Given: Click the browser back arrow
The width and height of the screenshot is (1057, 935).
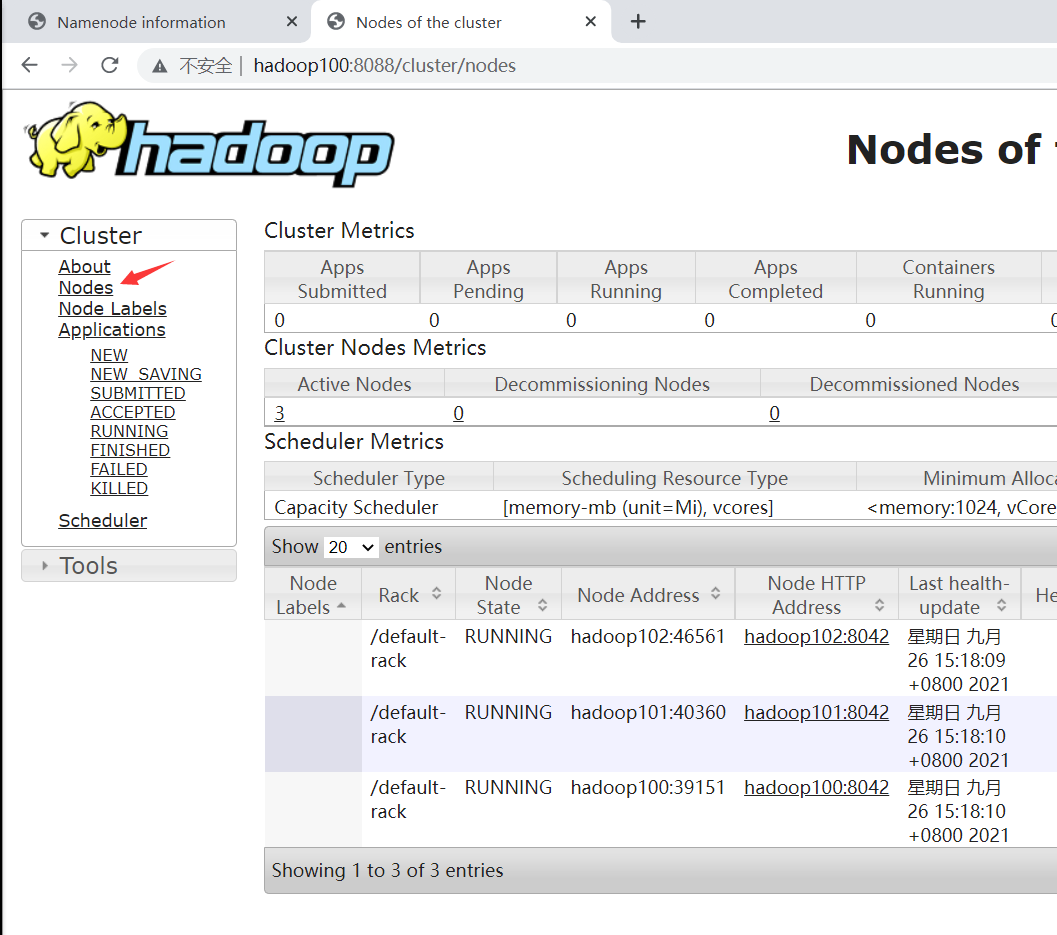Looking at the screenshot, I should tap(30, 65).
